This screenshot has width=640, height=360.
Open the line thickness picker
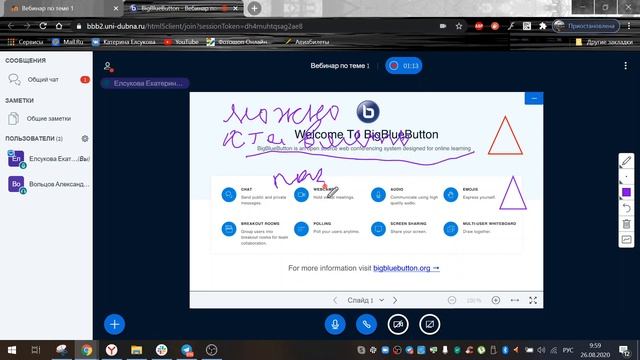click(x=626, y=177)
